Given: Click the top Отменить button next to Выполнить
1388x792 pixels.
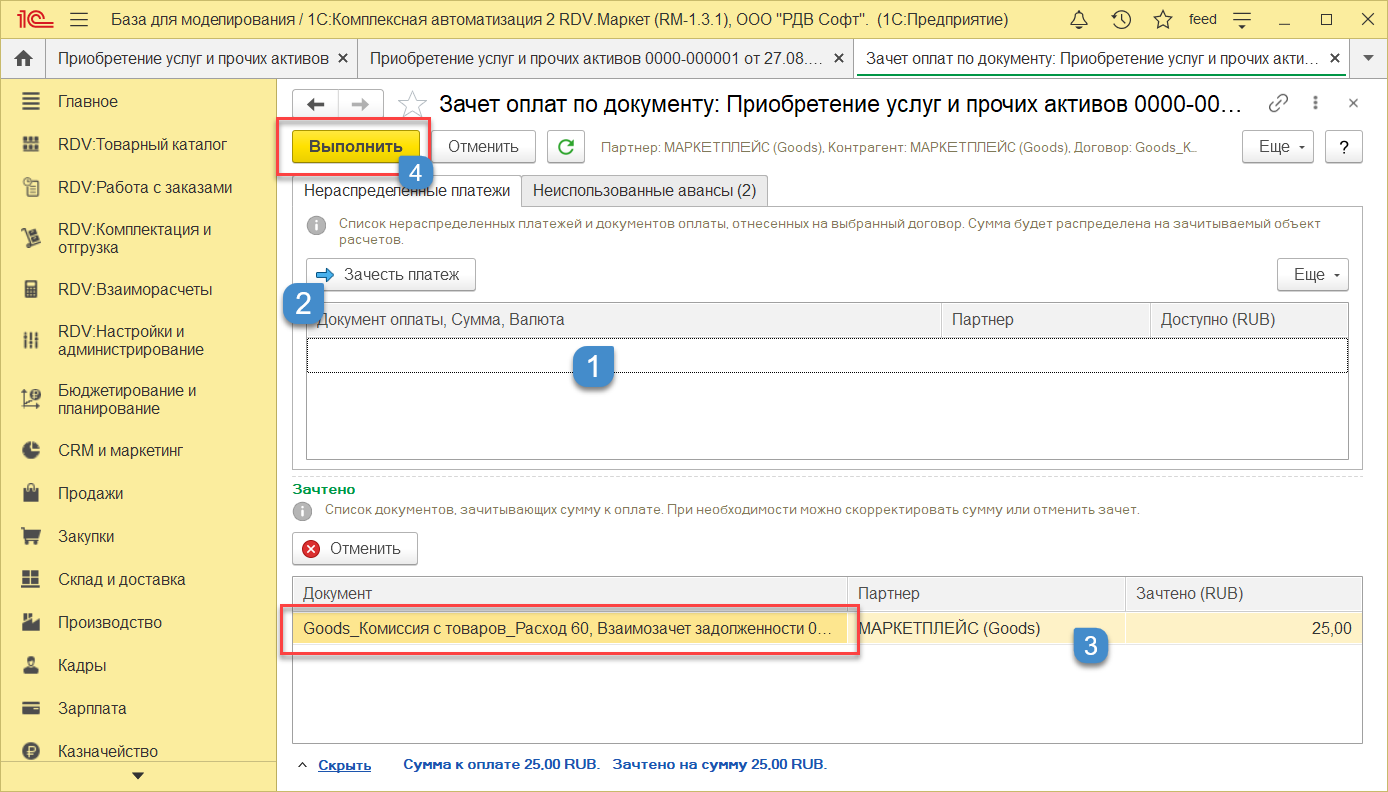Looking at the screenshot, I should [x=483, y=147].
